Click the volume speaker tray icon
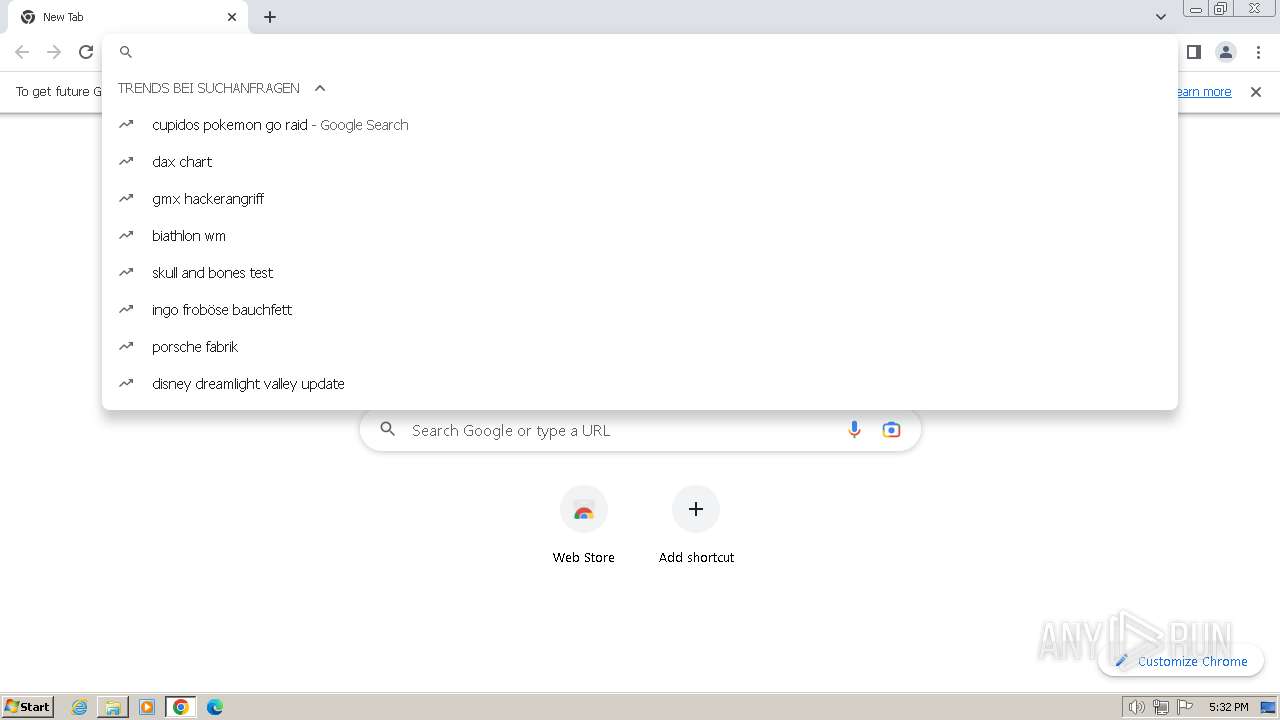 (x=1136, y=707)
